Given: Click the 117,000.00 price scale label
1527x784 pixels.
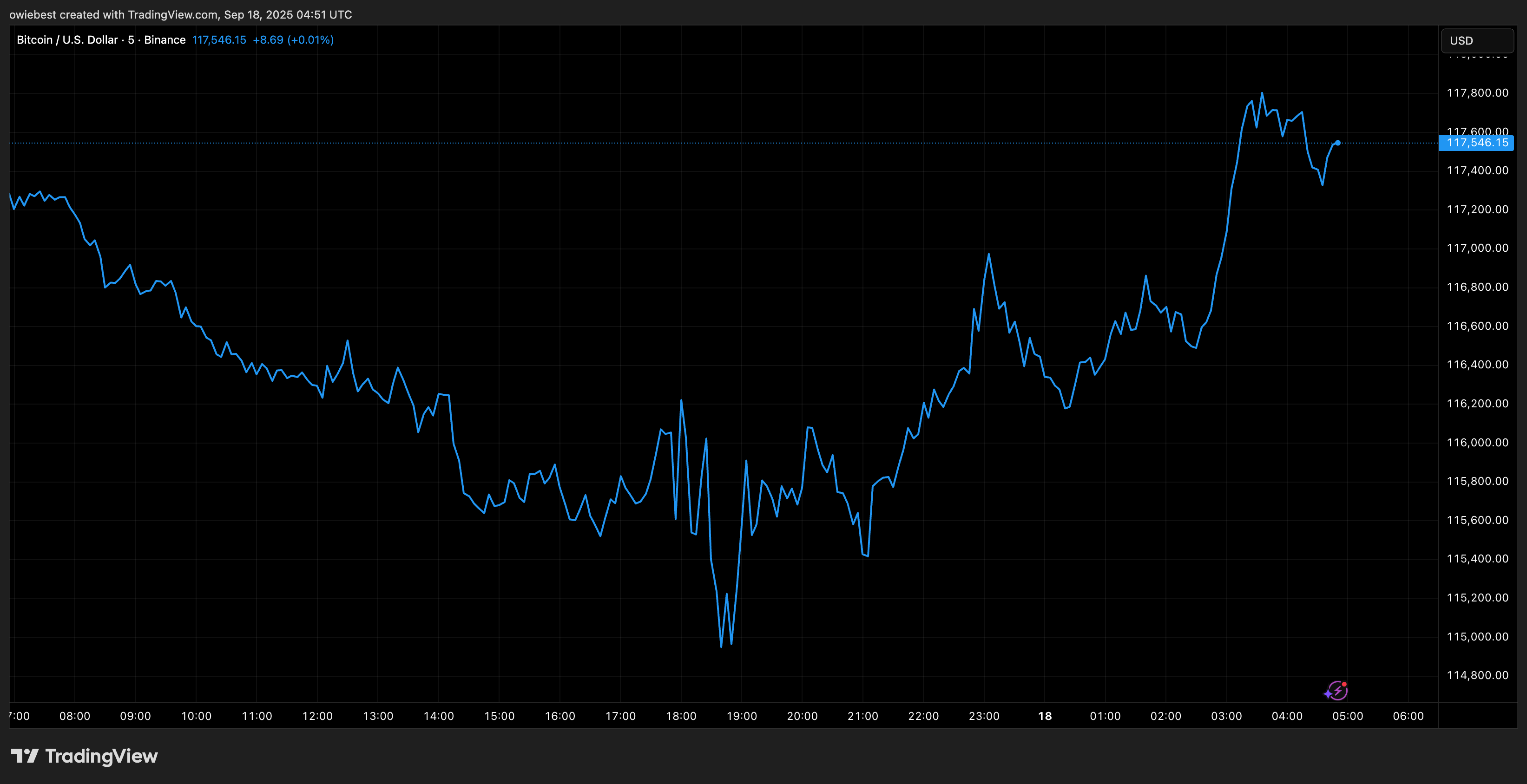Looking at the screenshot, I should pyautogui.click(x=1477, y=248).
